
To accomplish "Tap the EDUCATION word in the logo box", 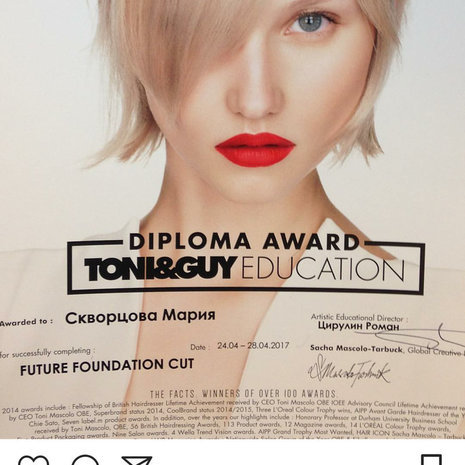I will 323,269.
